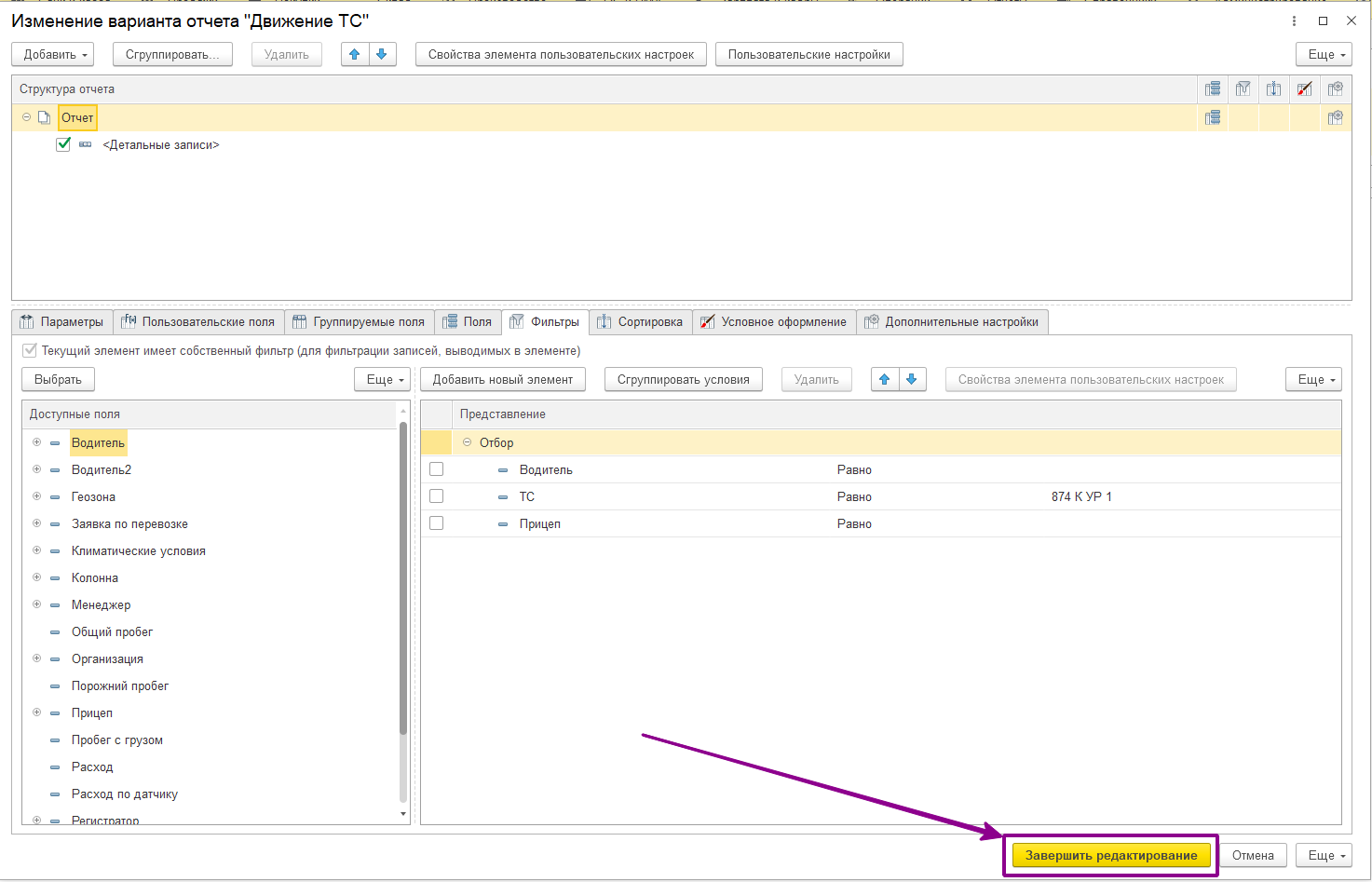Click Завершить редактирование button

[1111, 855]
